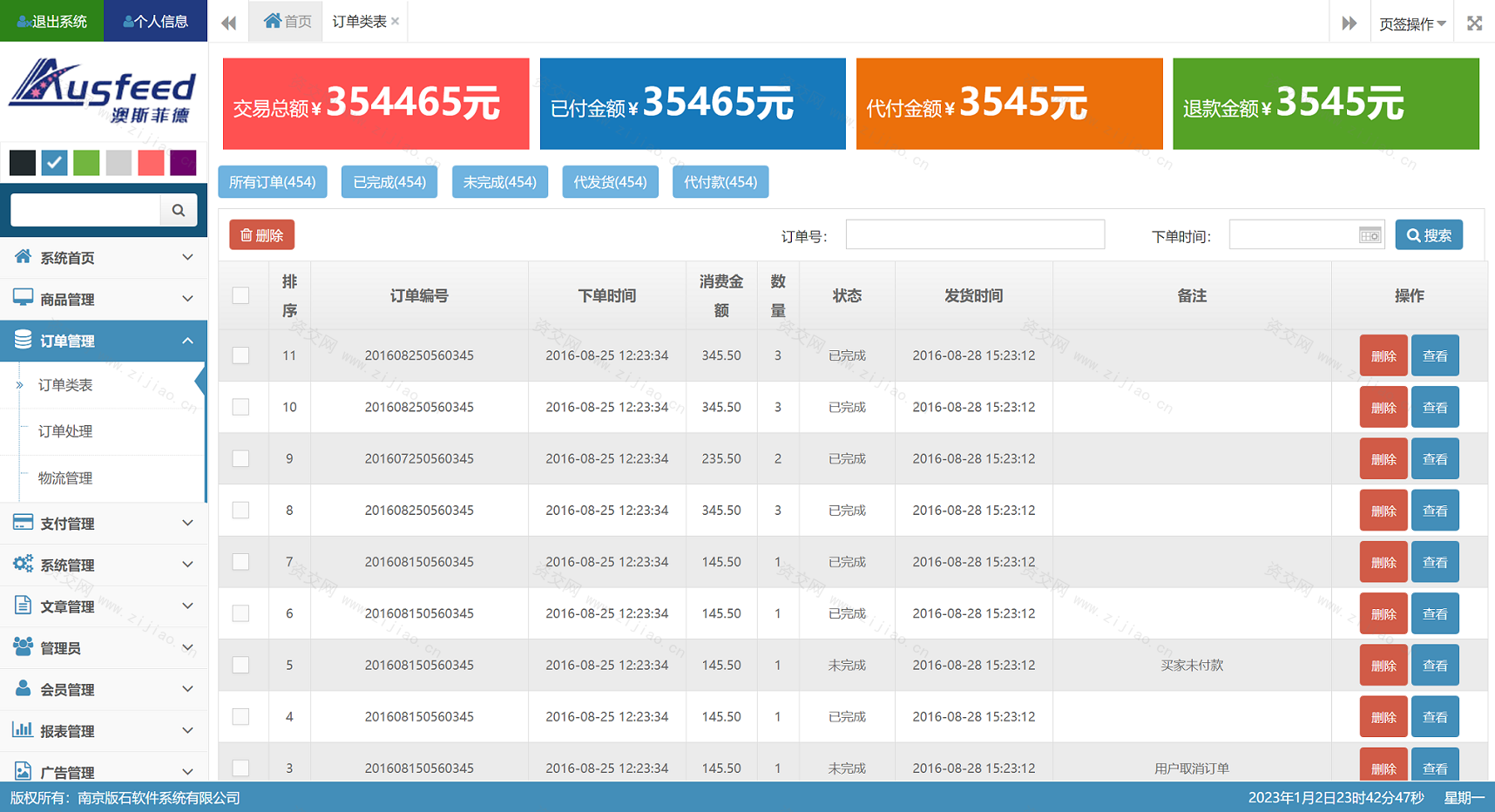Check the checkbox for order row 5
Image resolution: width=1495 pixels, height=812 pixels.
tap(241, 665)
